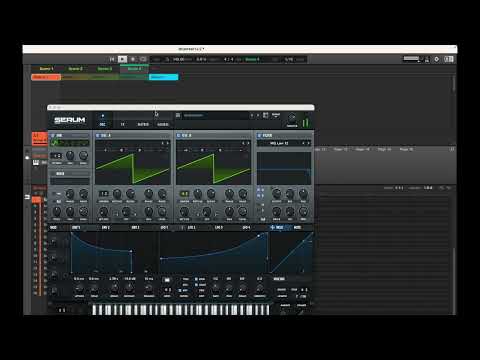
Task: Switch to the OSC tab in Serum
Action: 103,124
